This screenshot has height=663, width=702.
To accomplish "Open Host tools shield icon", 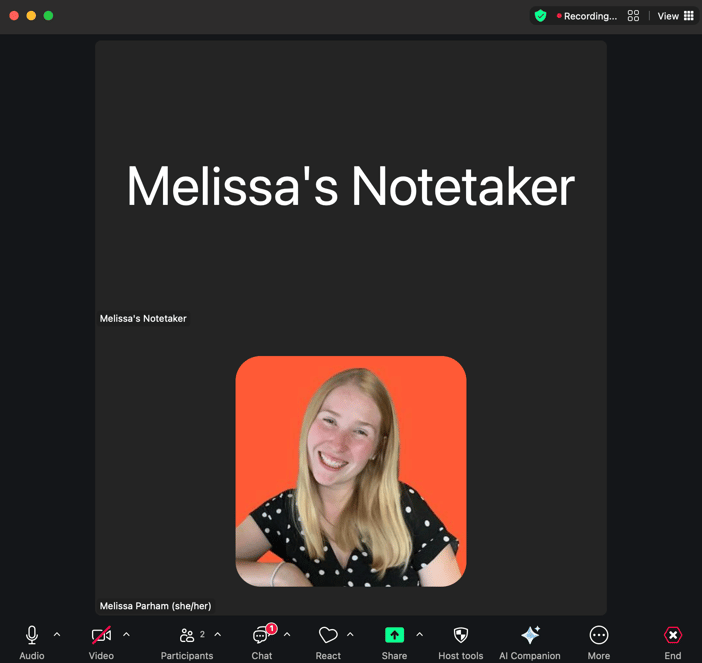I will [x=460, y=636].
